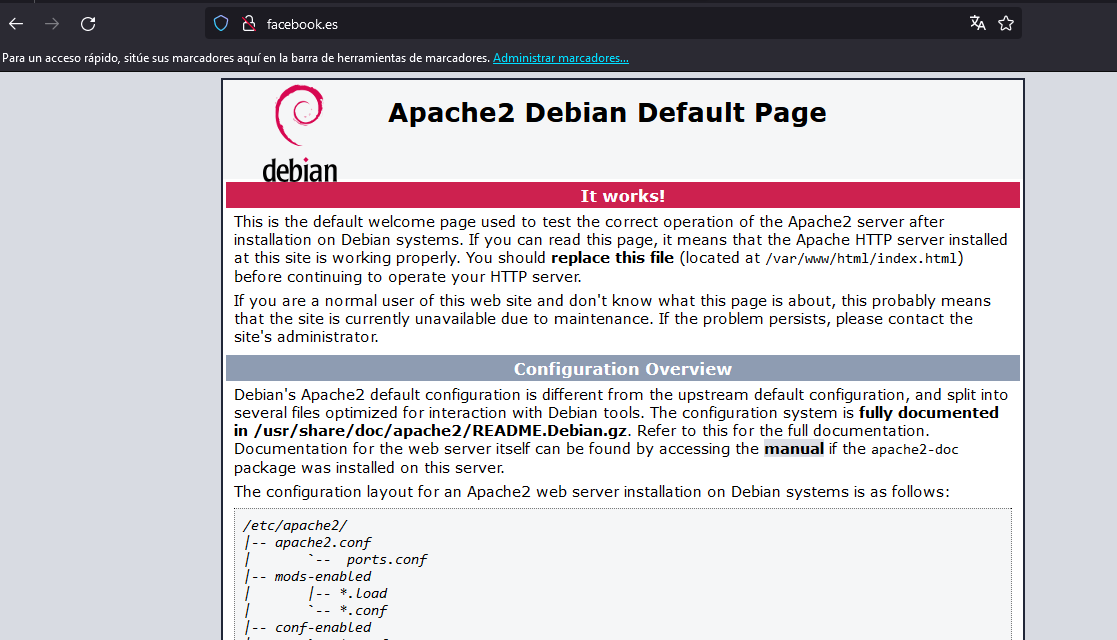Viewport: 1117px width, 640px height.
Task: Click the *.load tree entry
Action: tap(363, 593)
